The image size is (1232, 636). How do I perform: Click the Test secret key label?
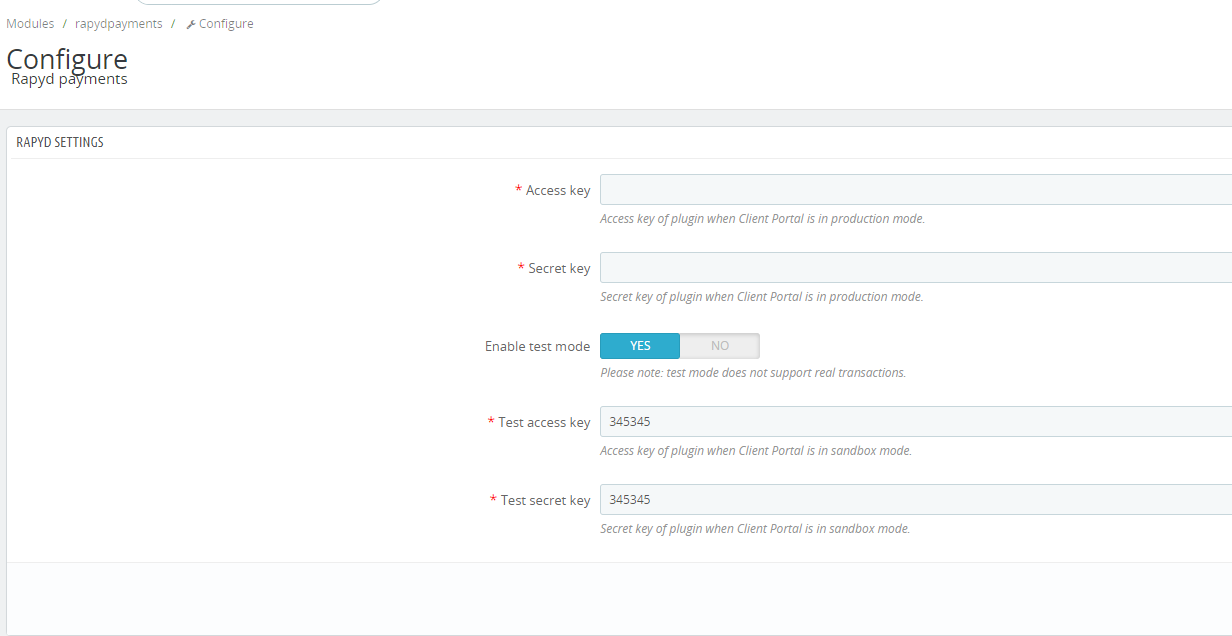[545, 501]
